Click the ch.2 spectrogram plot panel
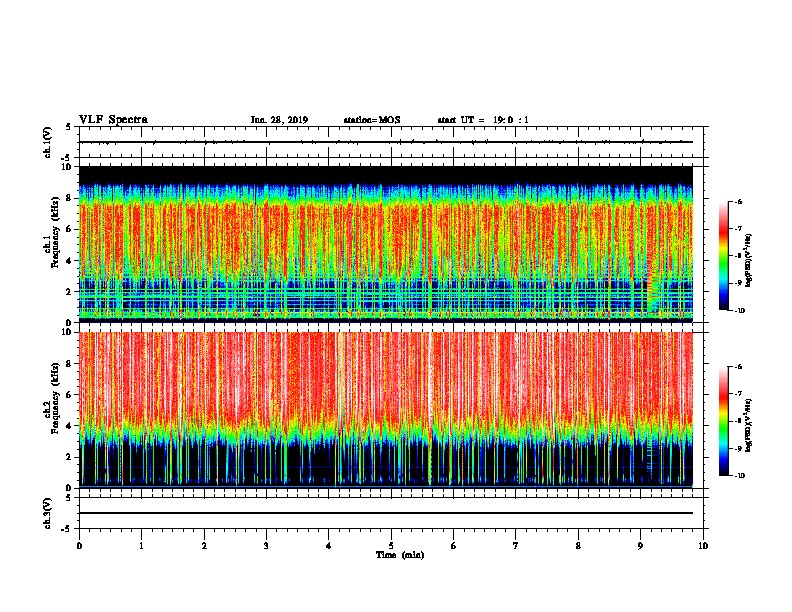The height and width of the screenshot is (612, 792). (386, 410)
